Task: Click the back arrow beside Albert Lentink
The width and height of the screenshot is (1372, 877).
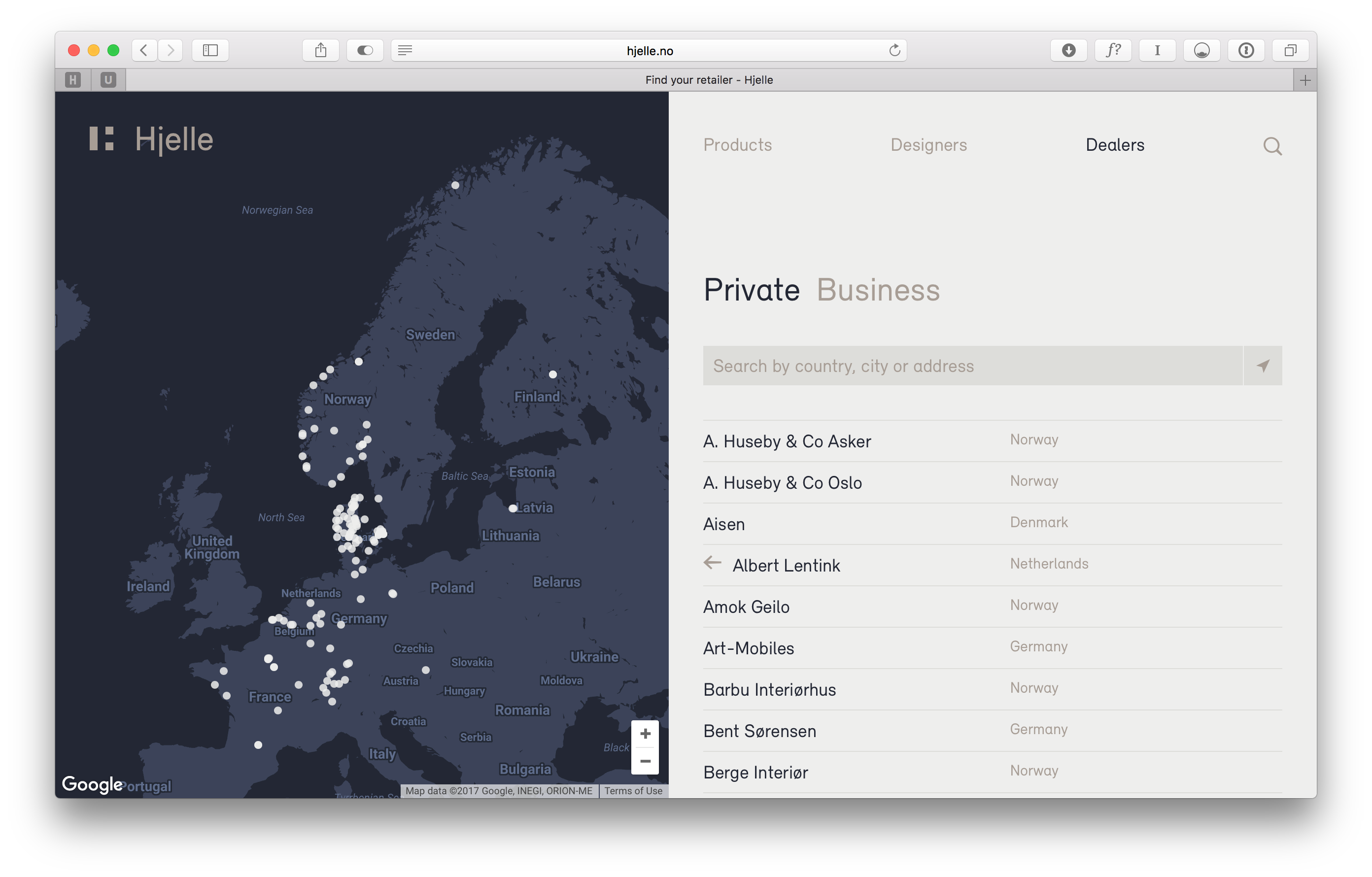Action: 712,563
